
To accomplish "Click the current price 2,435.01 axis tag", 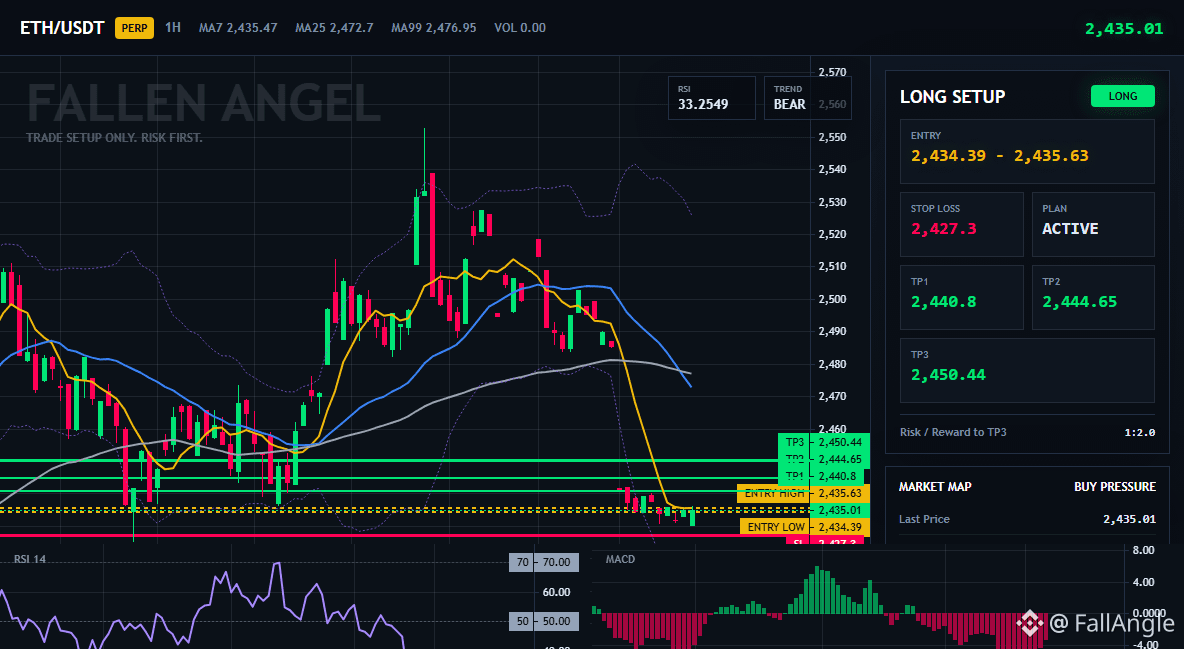I will click(840, 510).
